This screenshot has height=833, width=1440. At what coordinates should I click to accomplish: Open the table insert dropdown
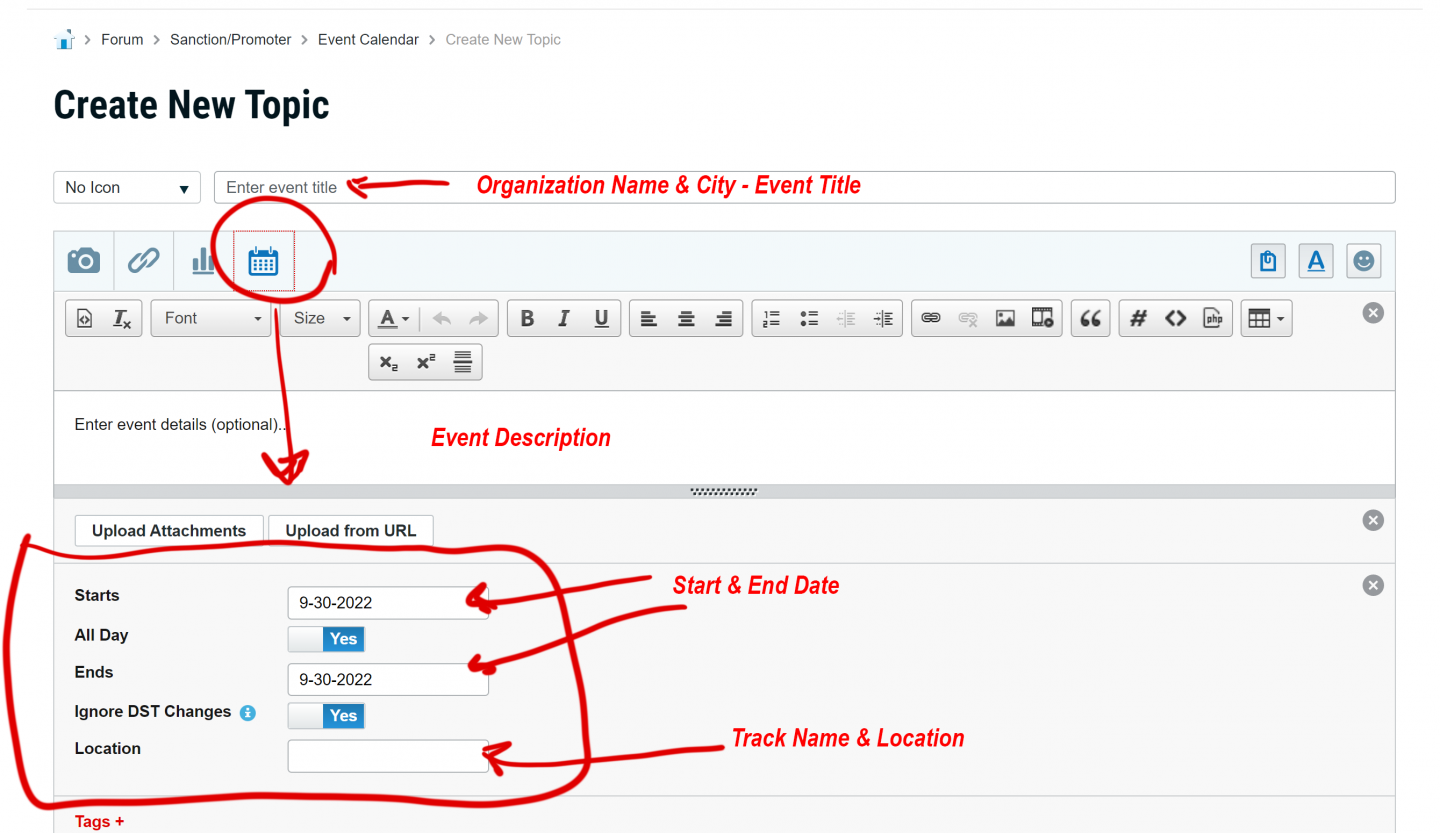point(1266,318)
